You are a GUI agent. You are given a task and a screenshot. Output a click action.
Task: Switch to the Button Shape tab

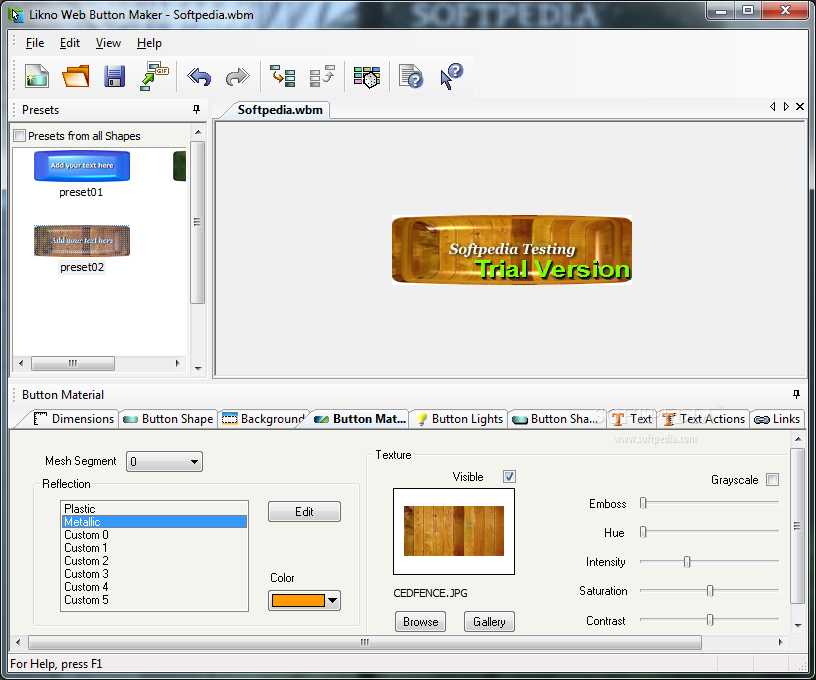pos(168,419)
